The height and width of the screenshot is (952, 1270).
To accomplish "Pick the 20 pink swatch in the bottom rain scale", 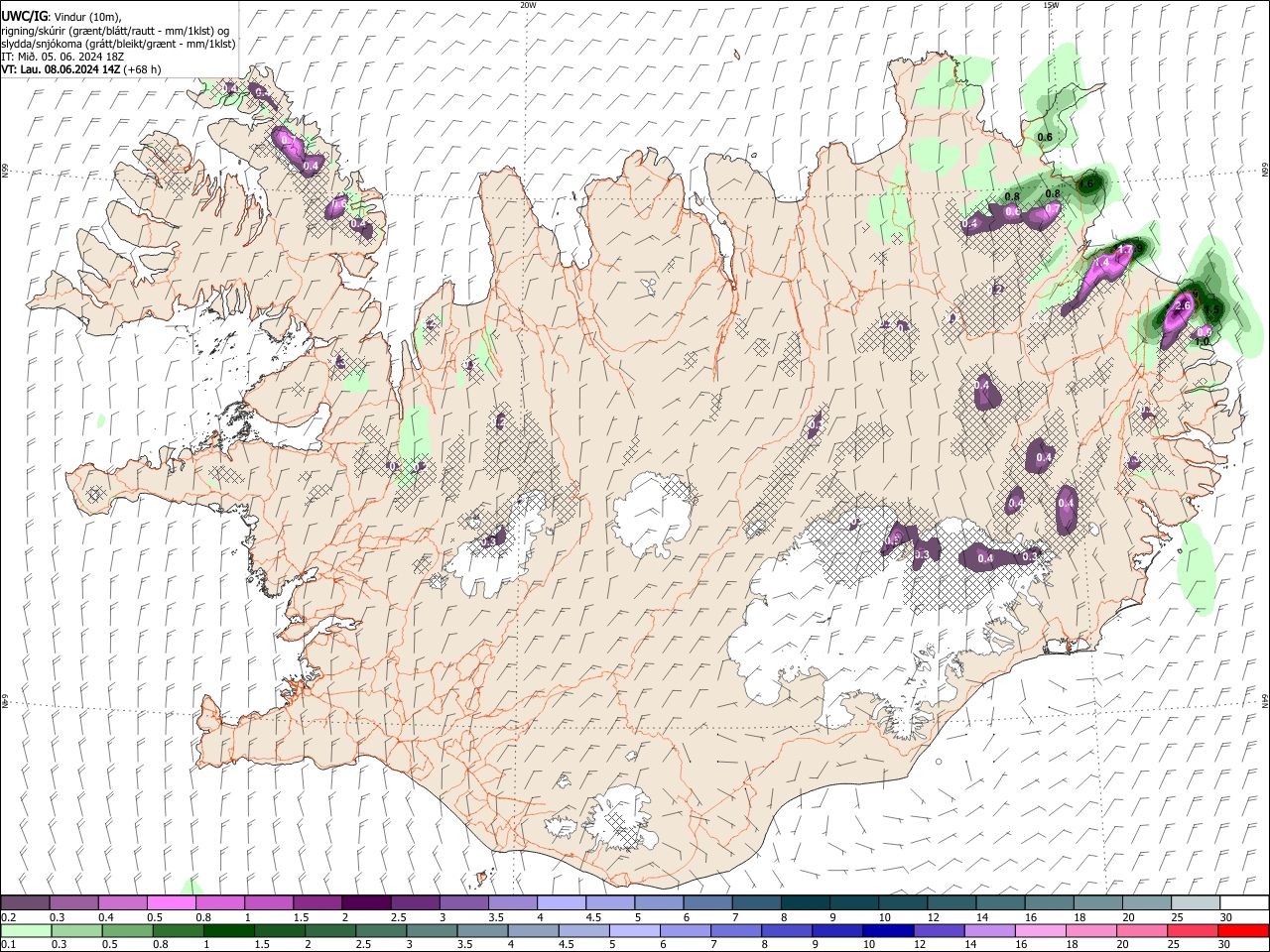I will 1141,931.
